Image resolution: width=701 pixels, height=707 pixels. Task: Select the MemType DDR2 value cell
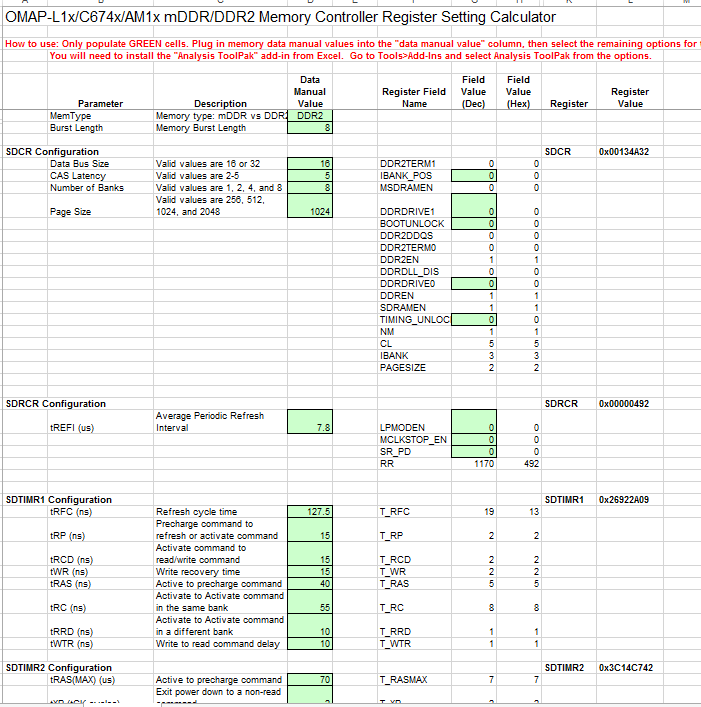(x=310, y=116)
